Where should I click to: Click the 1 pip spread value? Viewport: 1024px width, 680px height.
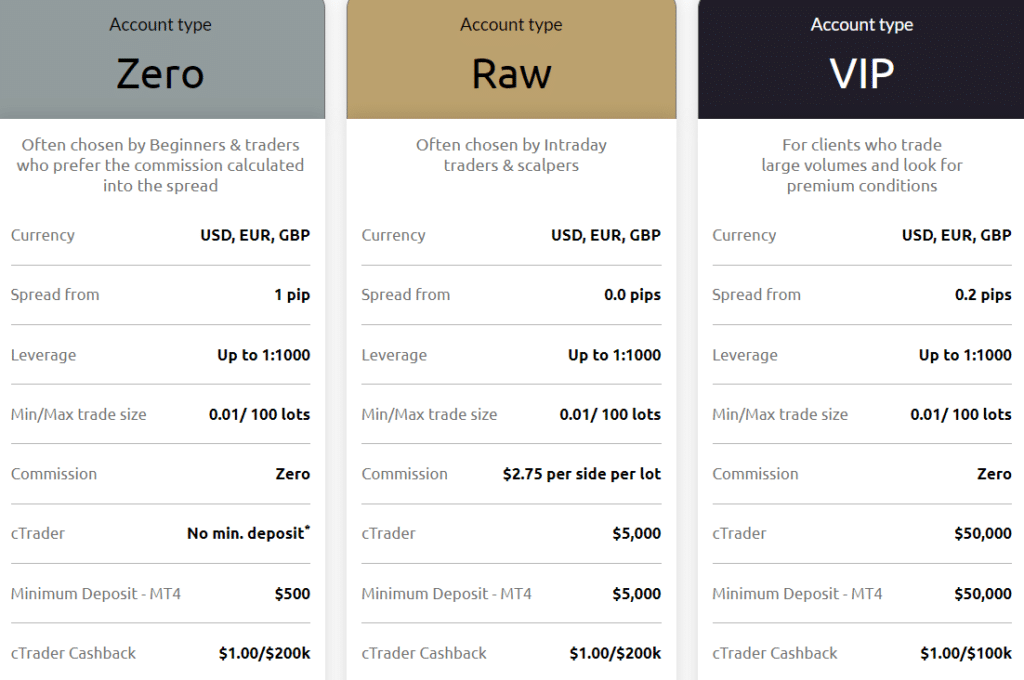pos(292,295)
